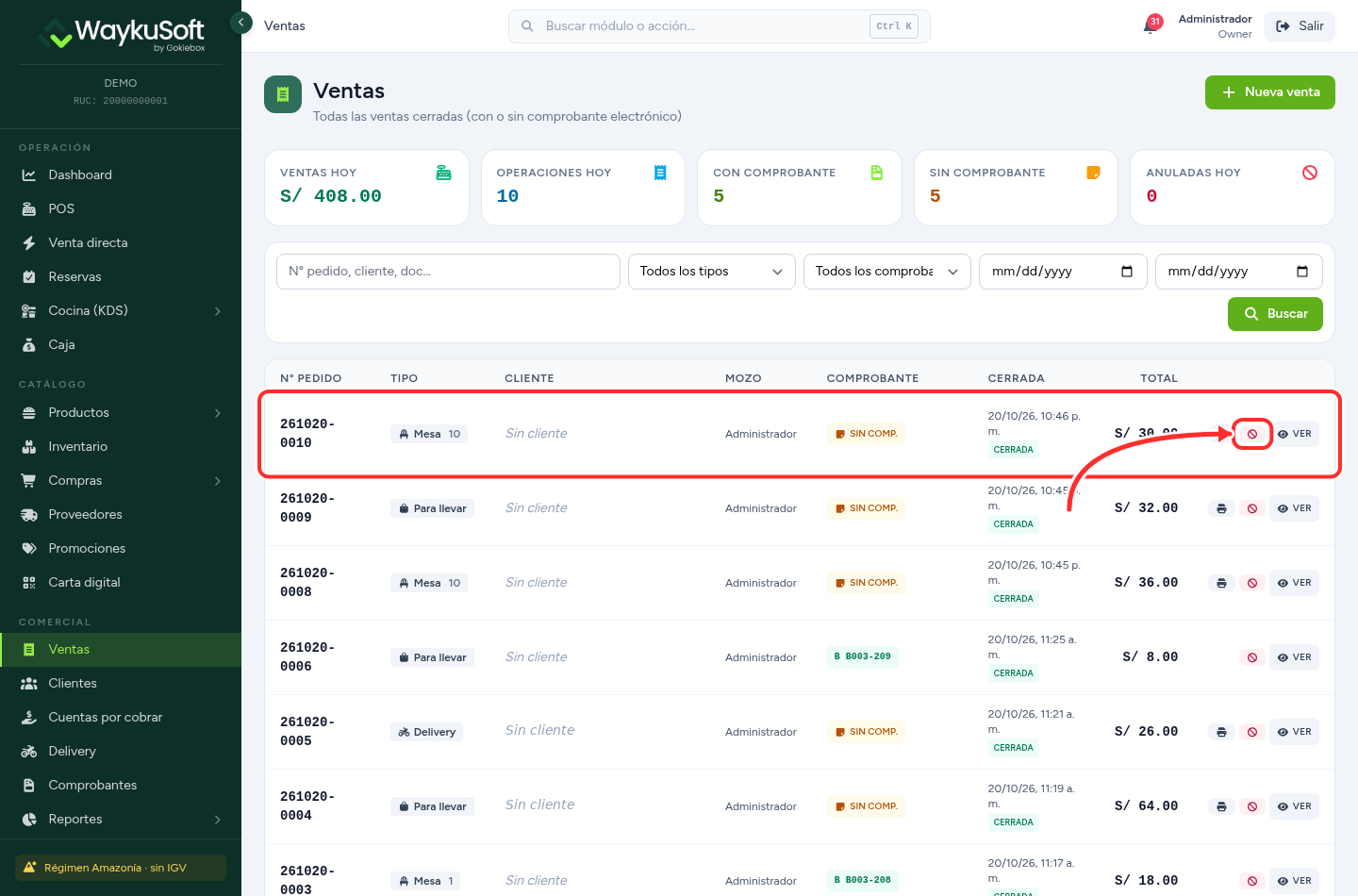Print the receipt for order 261020-0004

(x=1221, y=806)
